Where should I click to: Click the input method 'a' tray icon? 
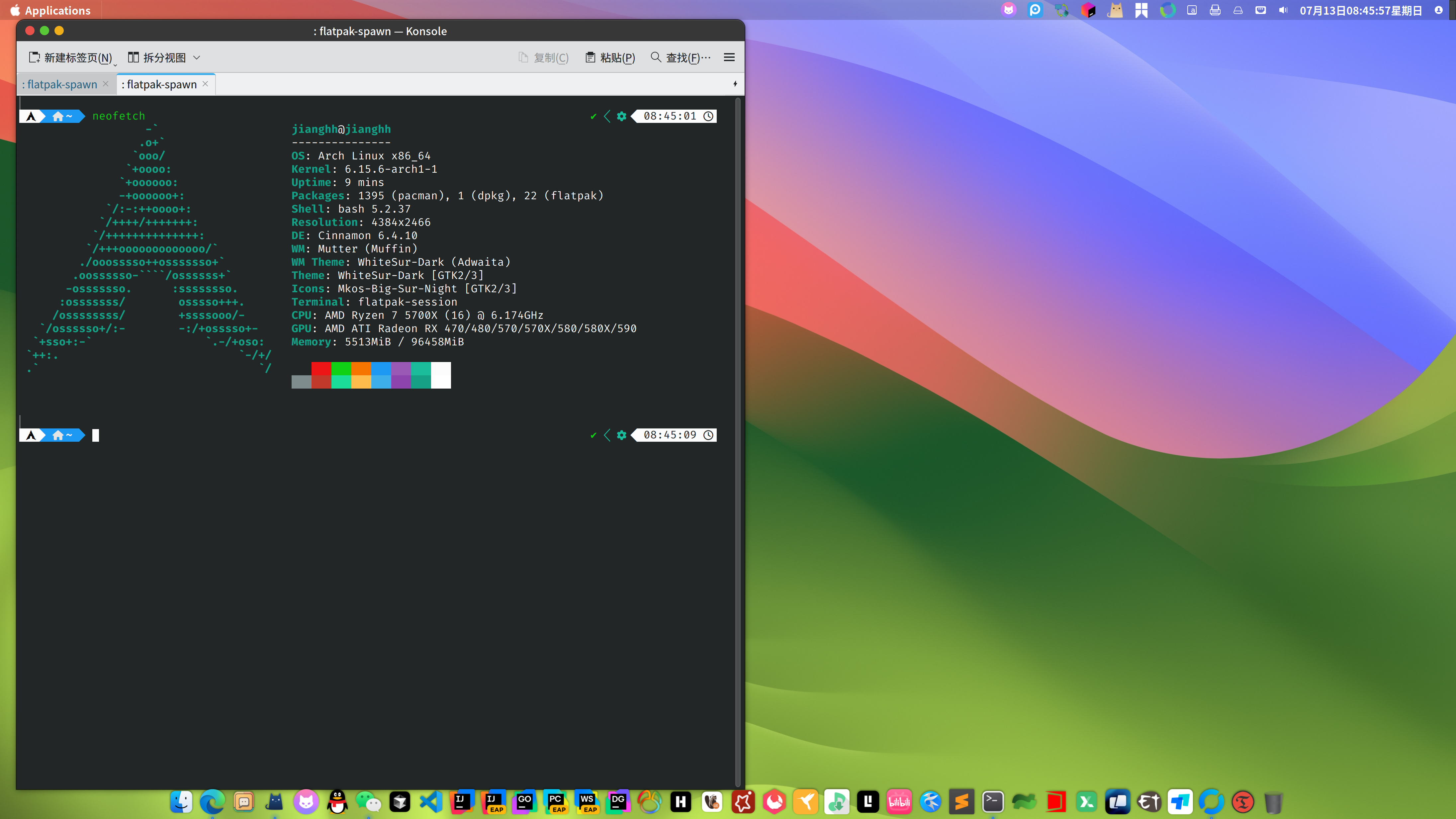tap(1192, 10)
